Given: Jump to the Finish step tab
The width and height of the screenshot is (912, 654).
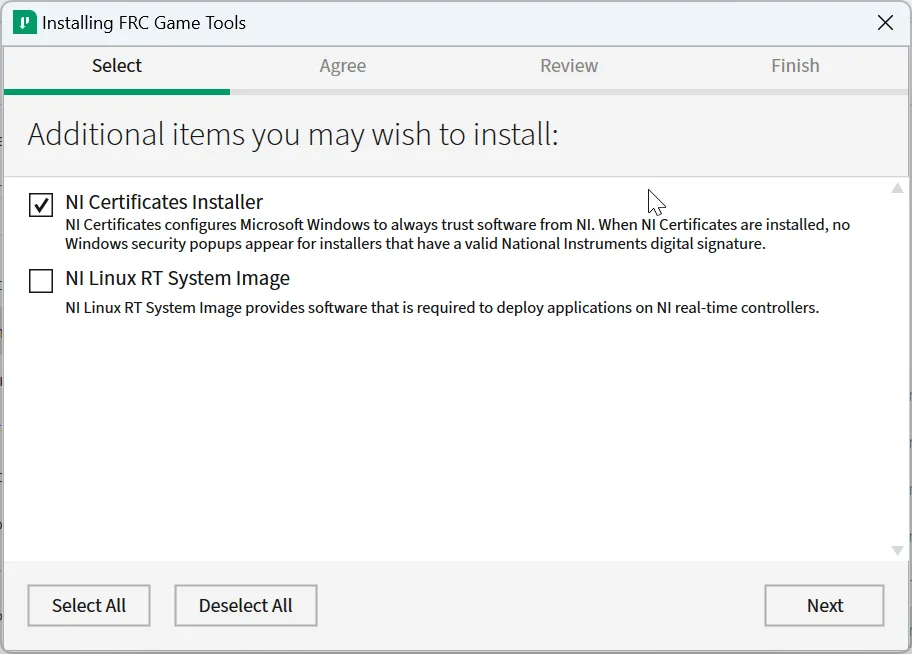Looking at the screenshot, I should coord(795,66).
